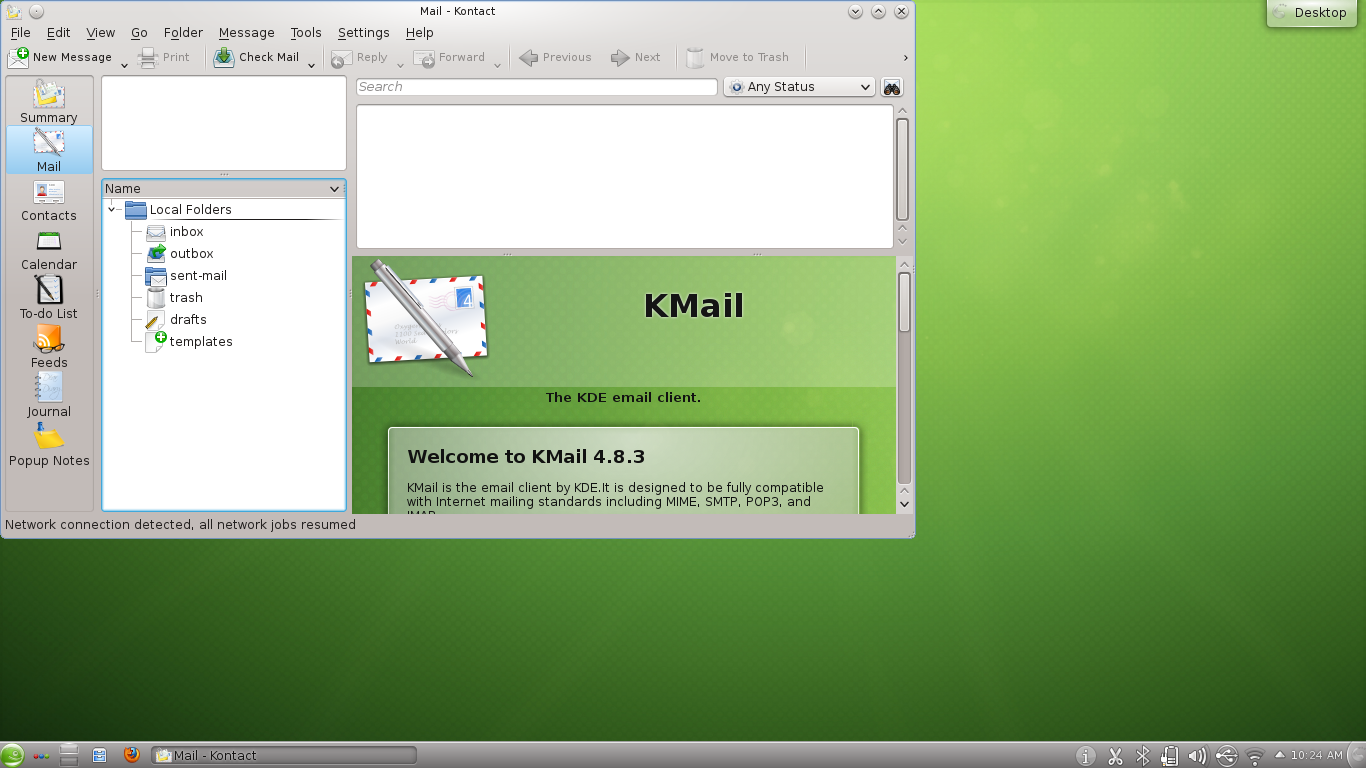Image resolution: width=1366 pixels, height=768 pixels.
Task: Select the trash folder
Action: [186, 298]
